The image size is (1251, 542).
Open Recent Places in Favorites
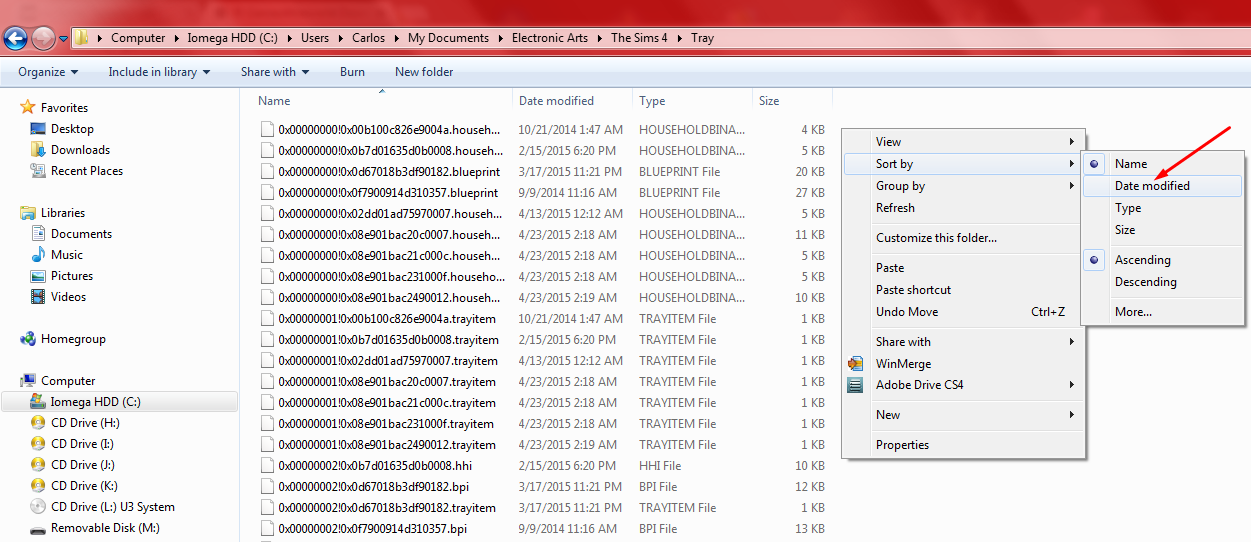coord(87,171)
